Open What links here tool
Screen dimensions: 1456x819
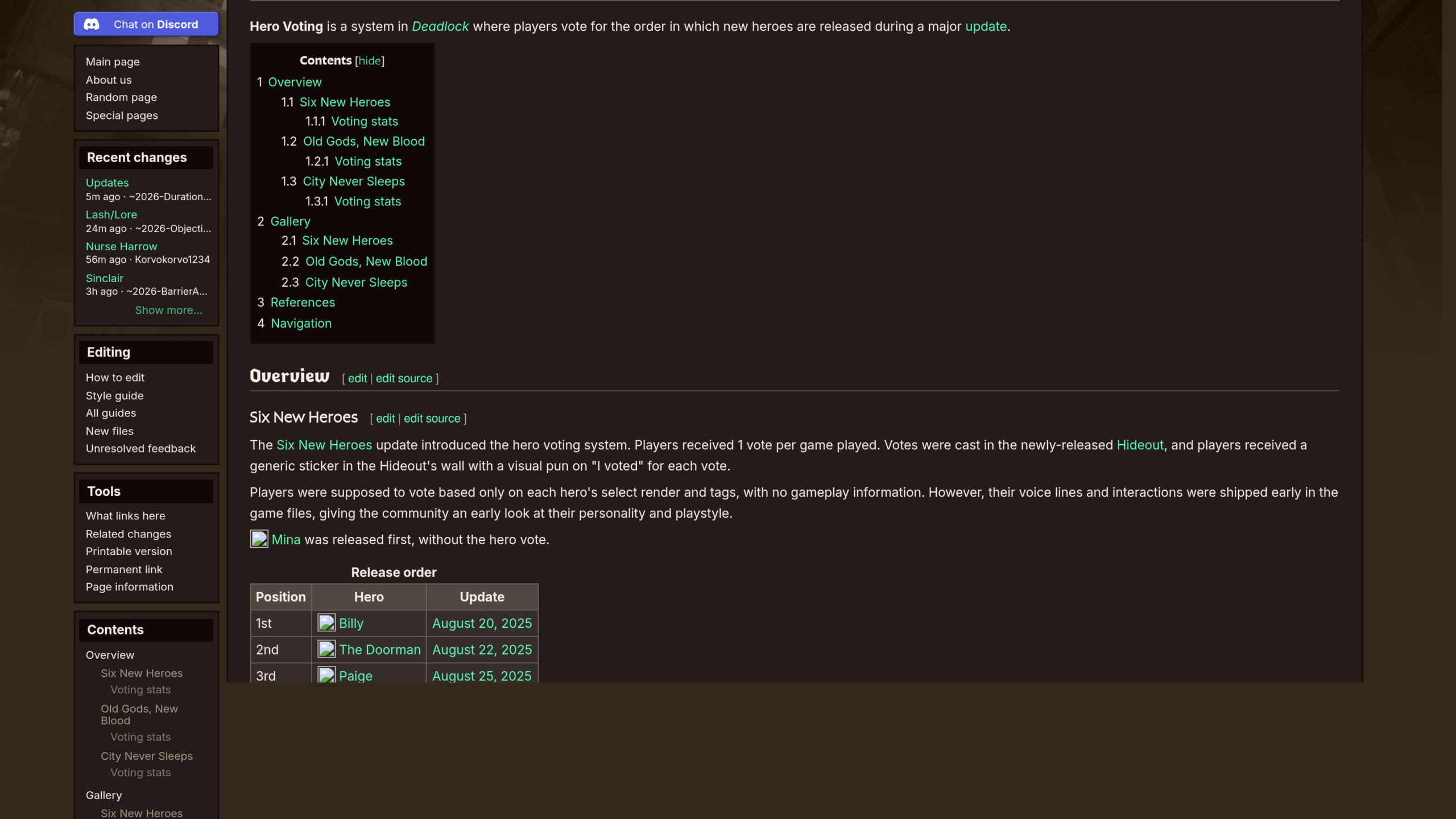pyautogui.click(x=125, y=516)
